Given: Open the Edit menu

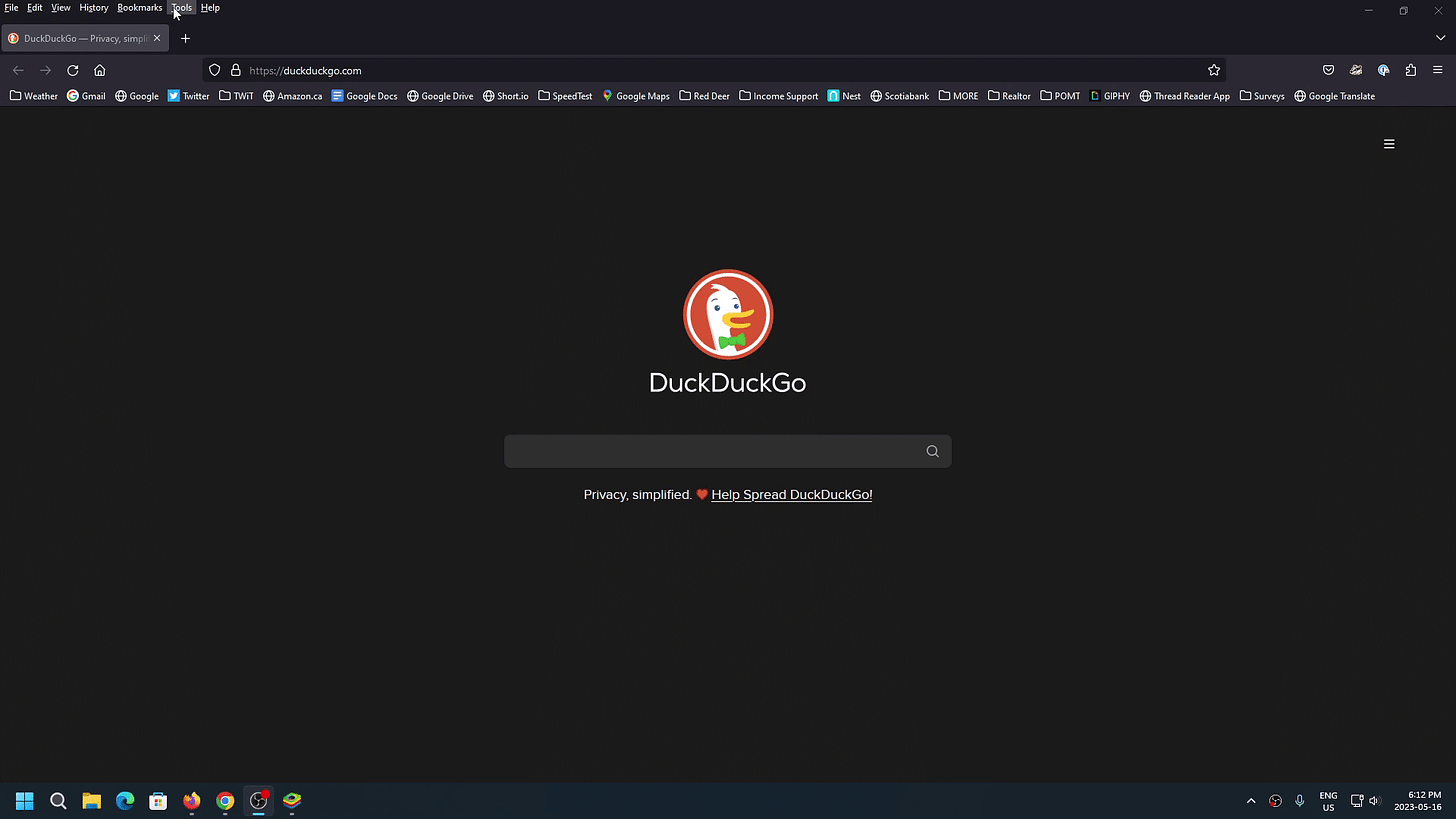Looking at the screenshot, I should pos(35,7).
